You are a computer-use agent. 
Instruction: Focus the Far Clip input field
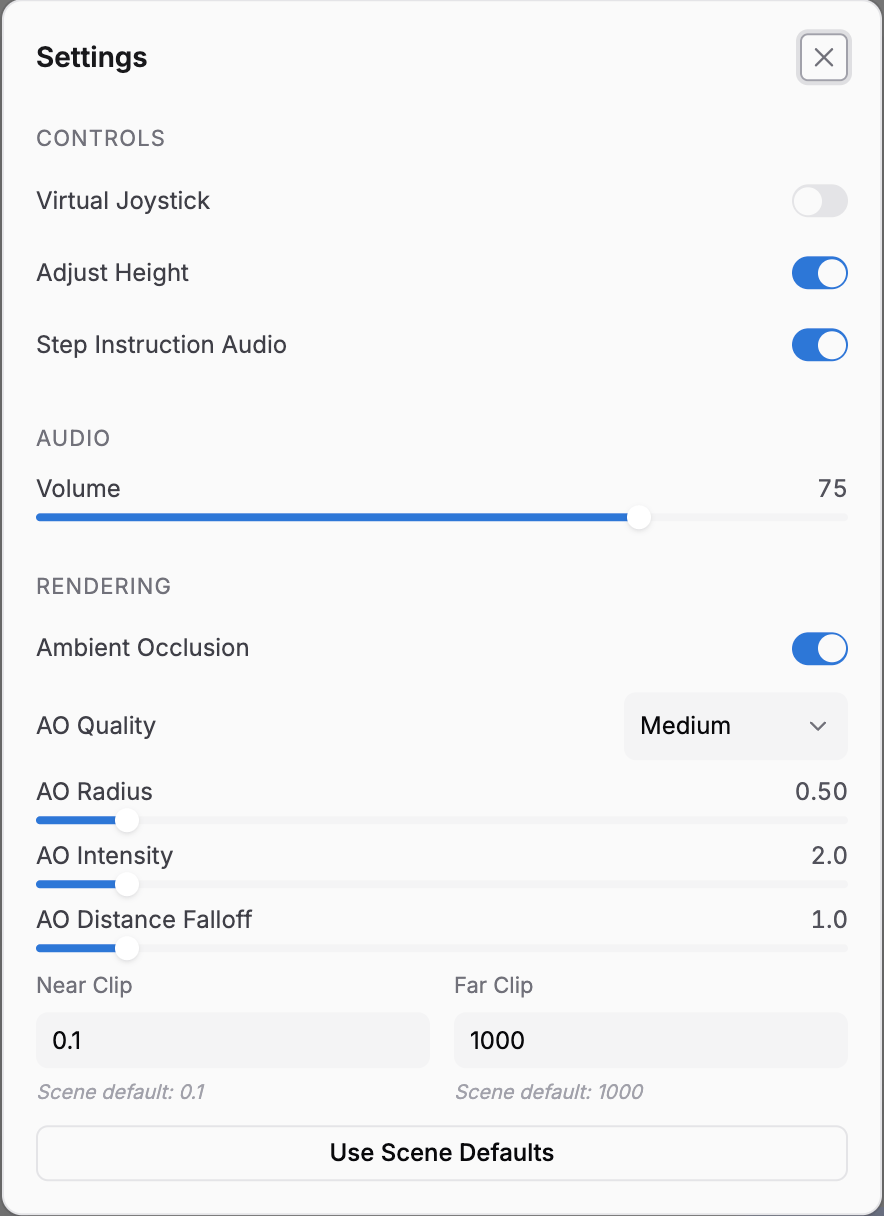[x=651, y=1040]
